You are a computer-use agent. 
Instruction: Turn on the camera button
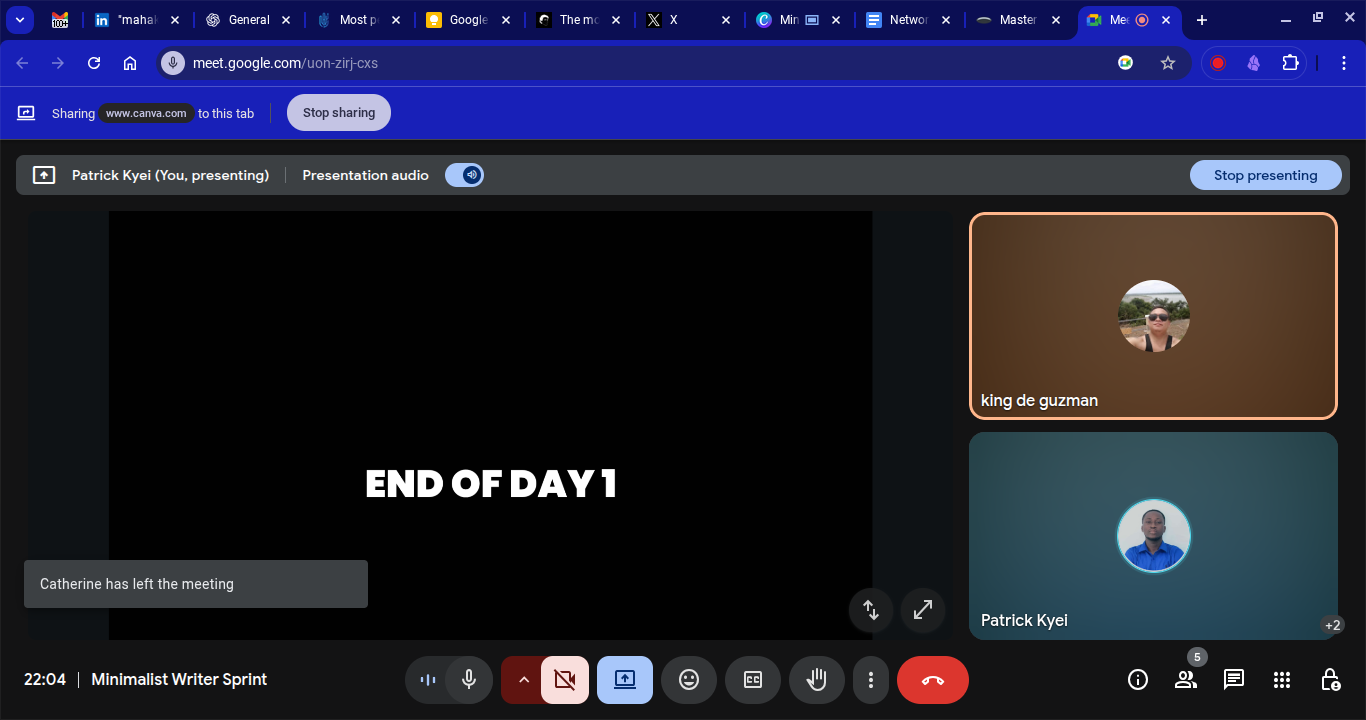pyautogui.click(x=565, y=680)
